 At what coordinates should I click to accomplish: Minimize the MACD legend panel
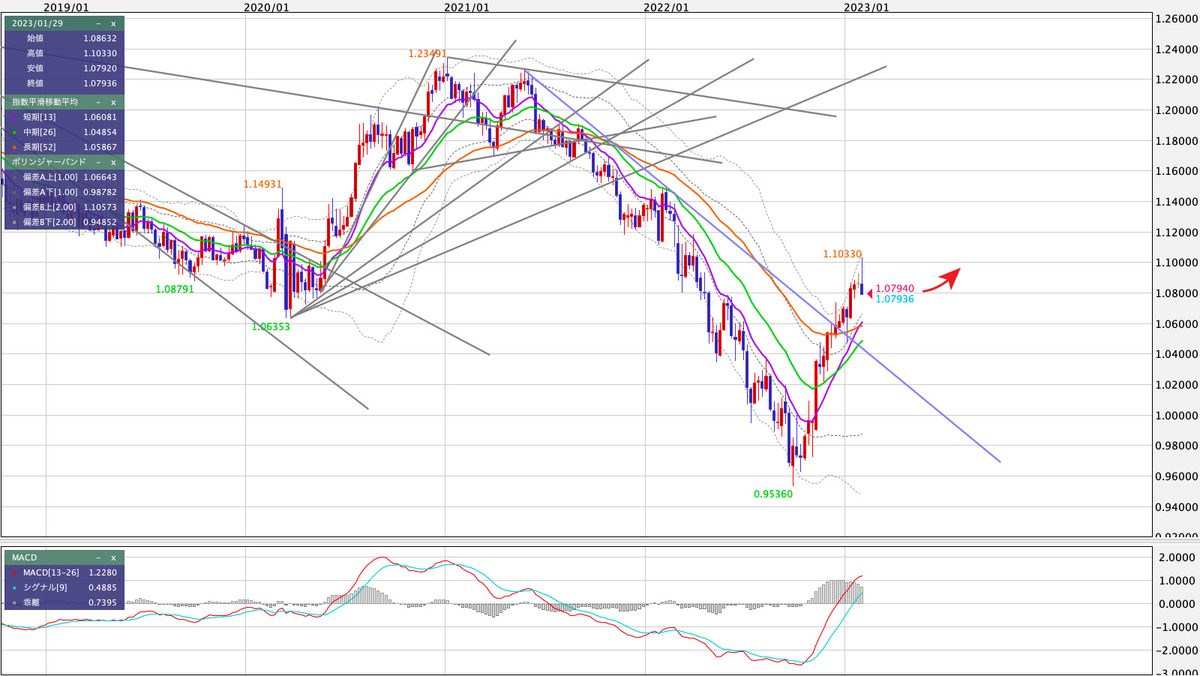[x=98, y=557]
